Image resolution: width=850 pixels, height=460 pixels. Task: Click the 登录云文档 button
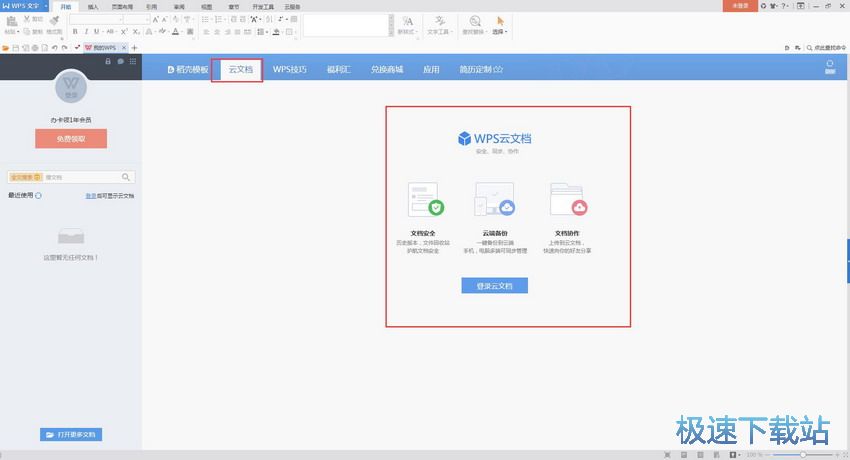coord(494,286)
